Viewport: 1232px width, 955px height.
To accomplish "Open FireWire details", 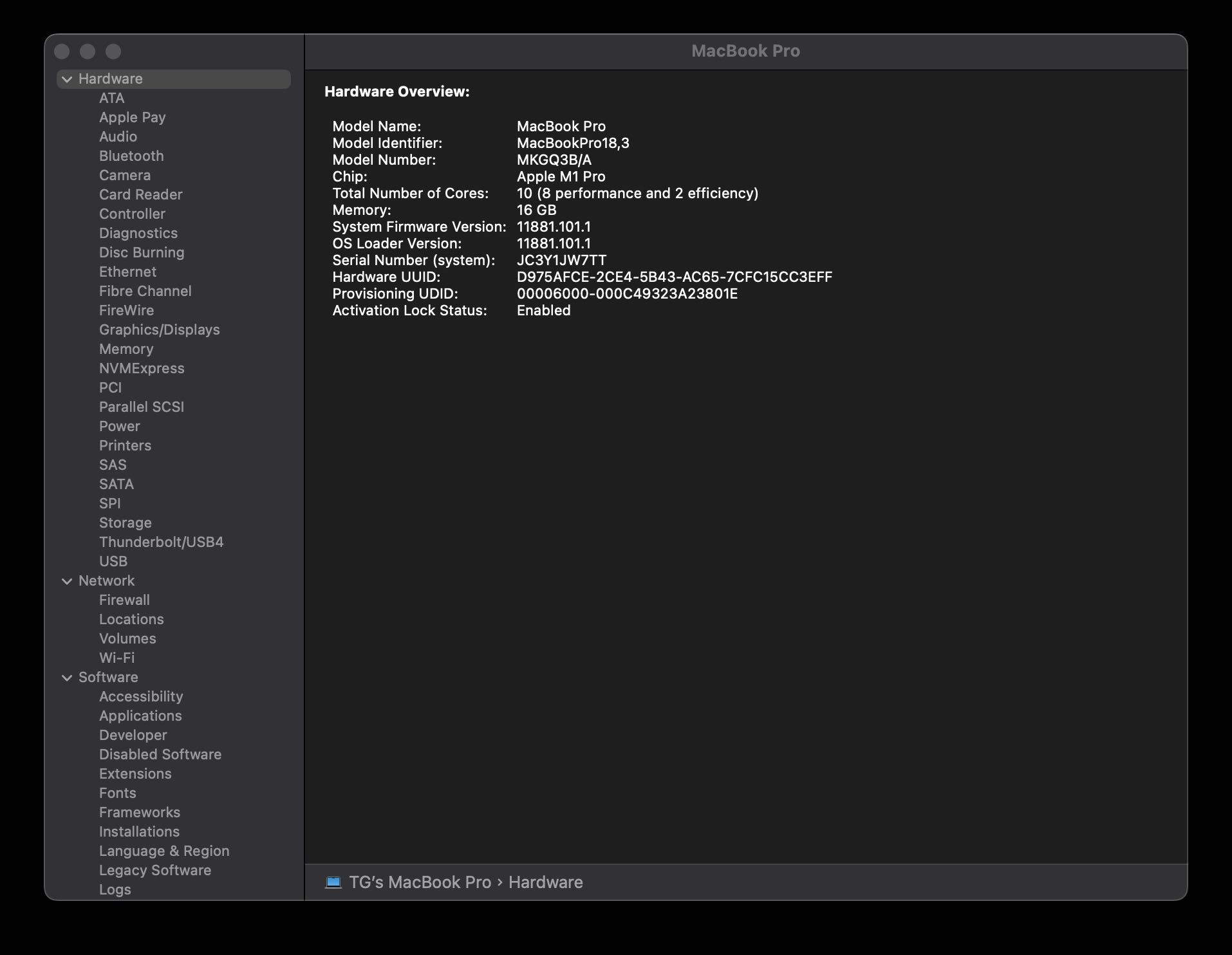I will [126, 311].
